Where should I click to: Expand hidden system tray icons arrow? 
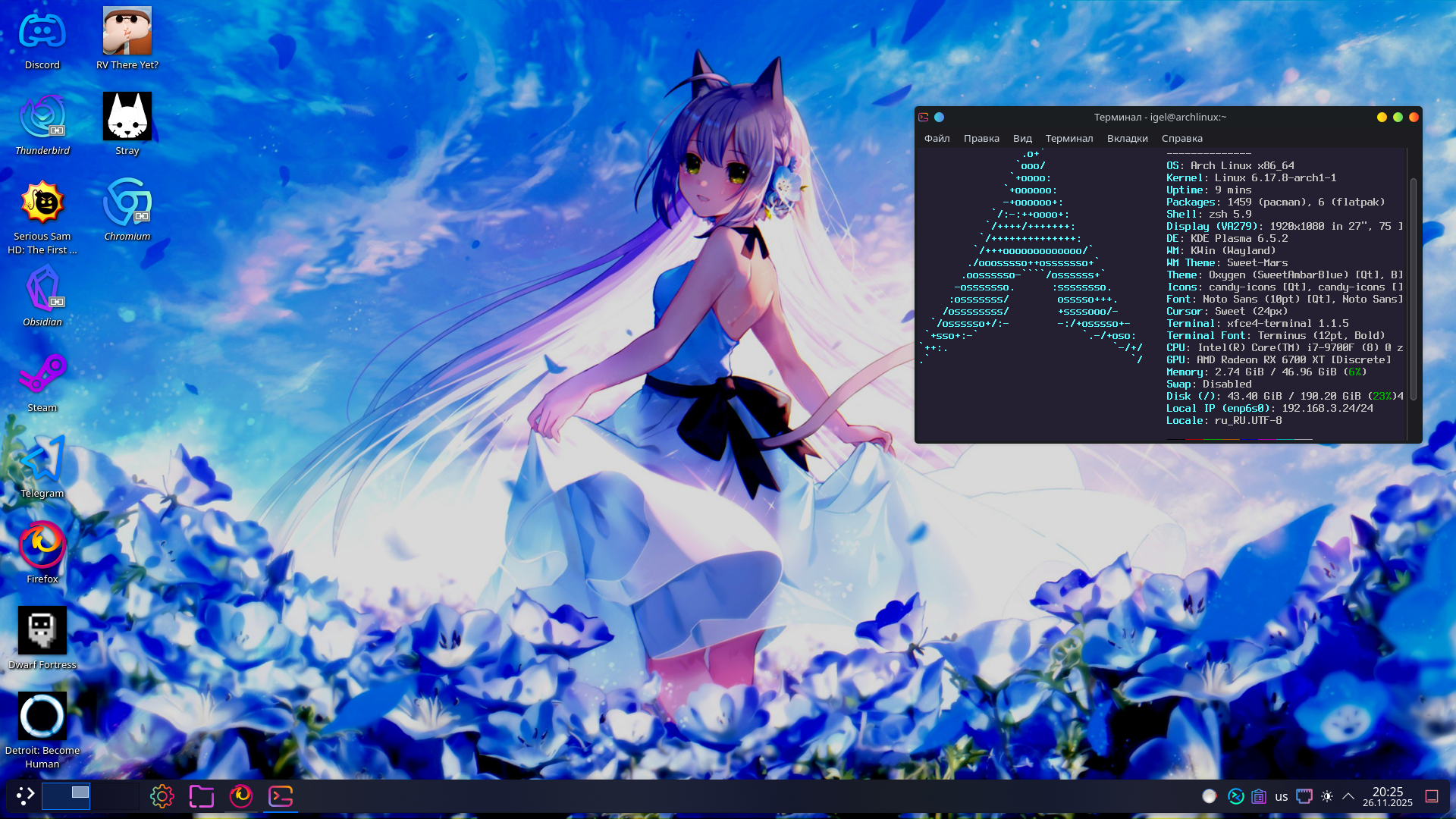tap(1348, 796)
